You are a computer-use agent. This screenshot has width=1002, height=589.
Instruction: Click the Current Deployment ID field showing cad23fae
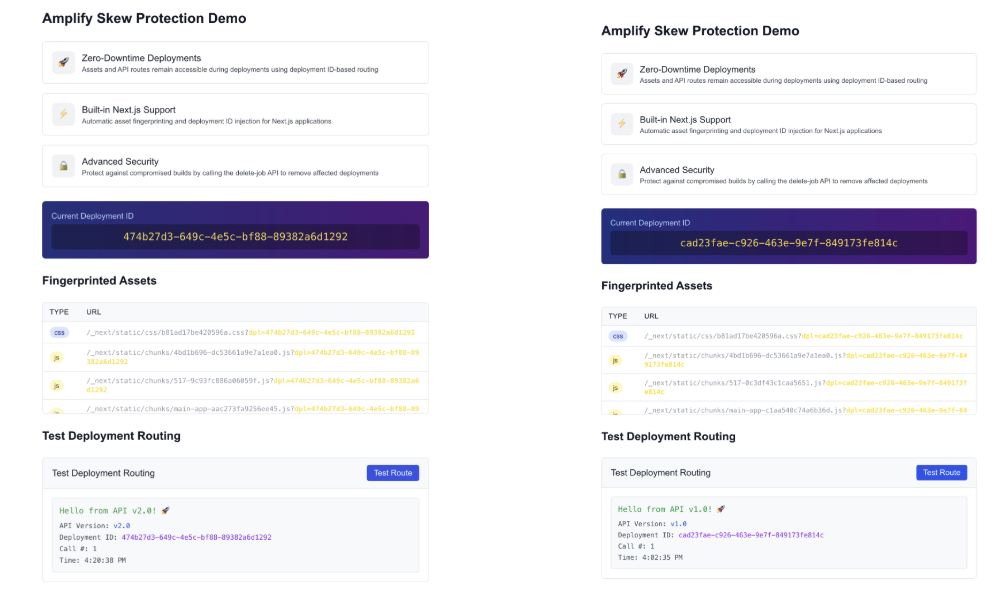[789, 242]
